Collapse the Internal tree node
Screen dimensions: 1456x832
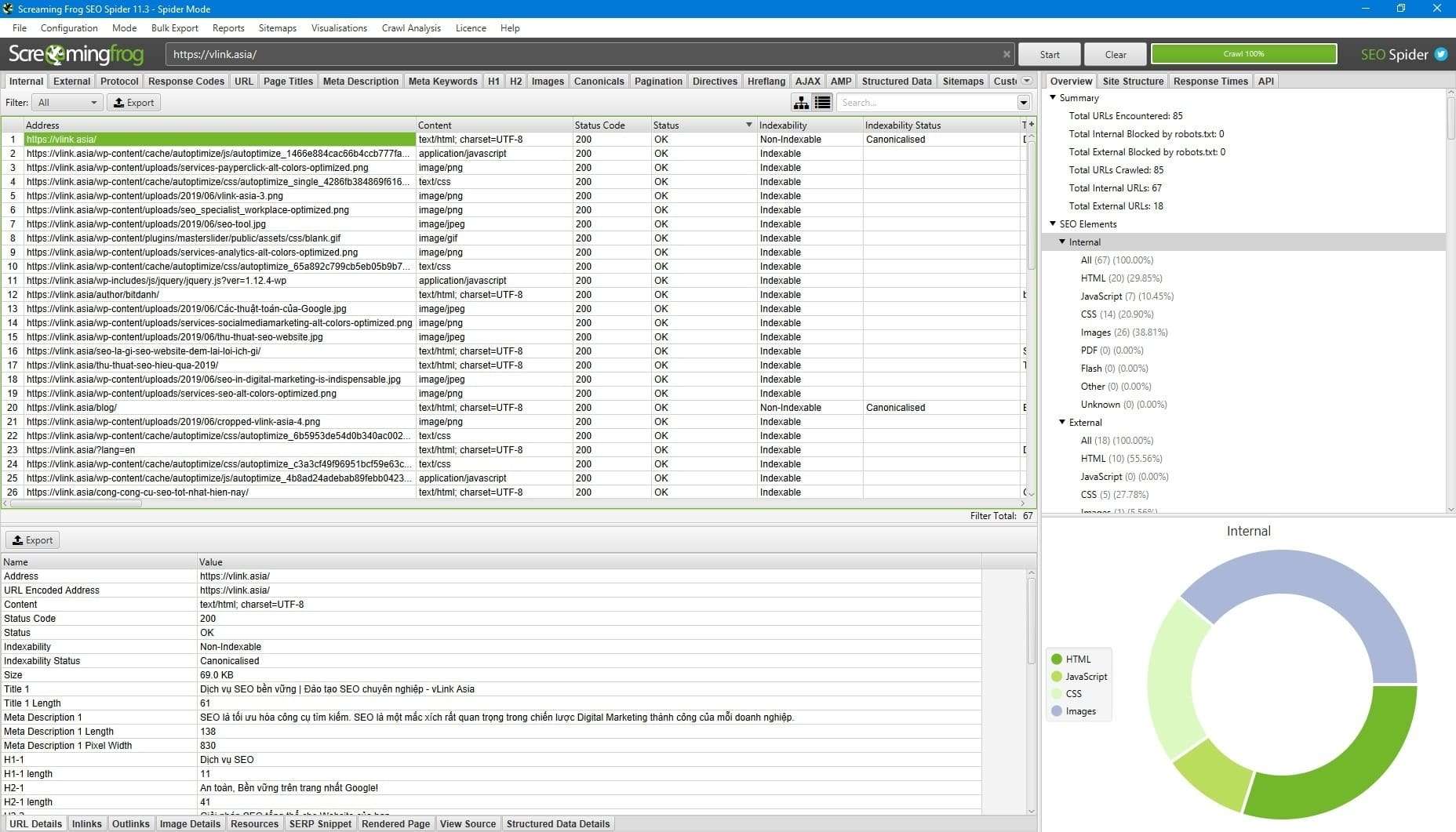click(1062, 242)
